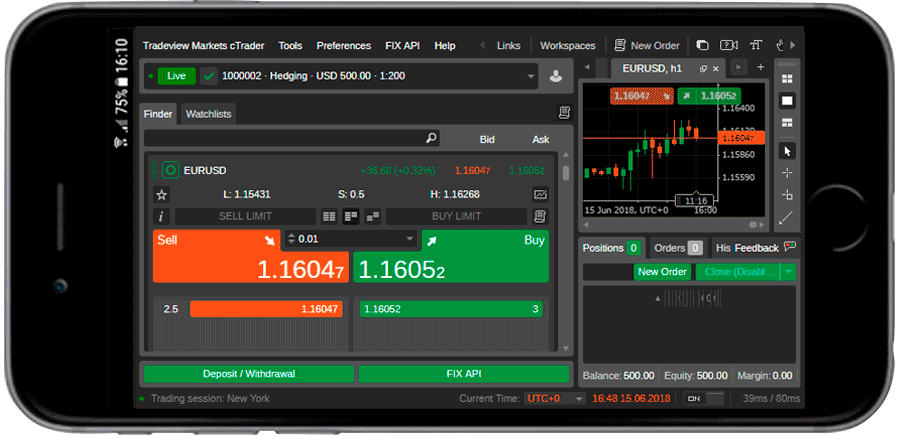
Task: Click the new order scroll icon above Bid/Ask
Action: coord(565,113)
